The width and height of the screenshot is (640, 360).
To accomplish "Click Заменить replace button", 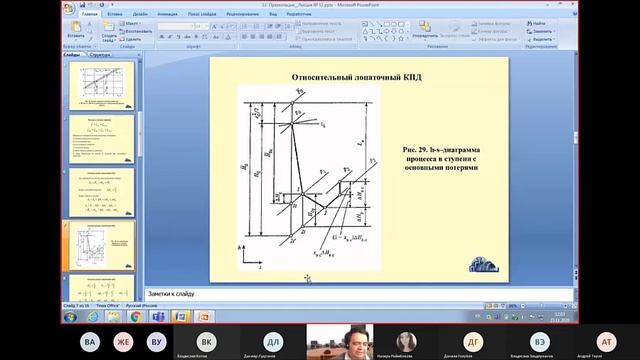I will pos(541,31).
